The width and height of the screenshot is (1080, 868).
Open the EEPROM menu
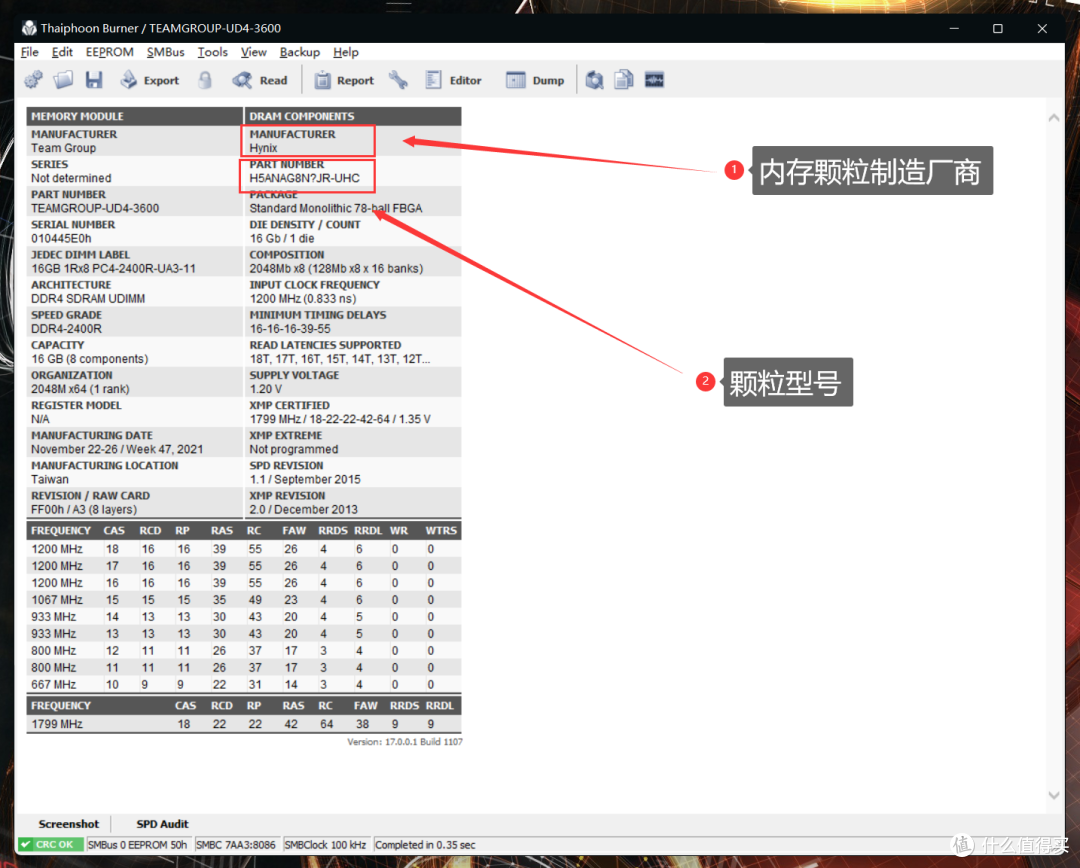(x=109, y=52)
